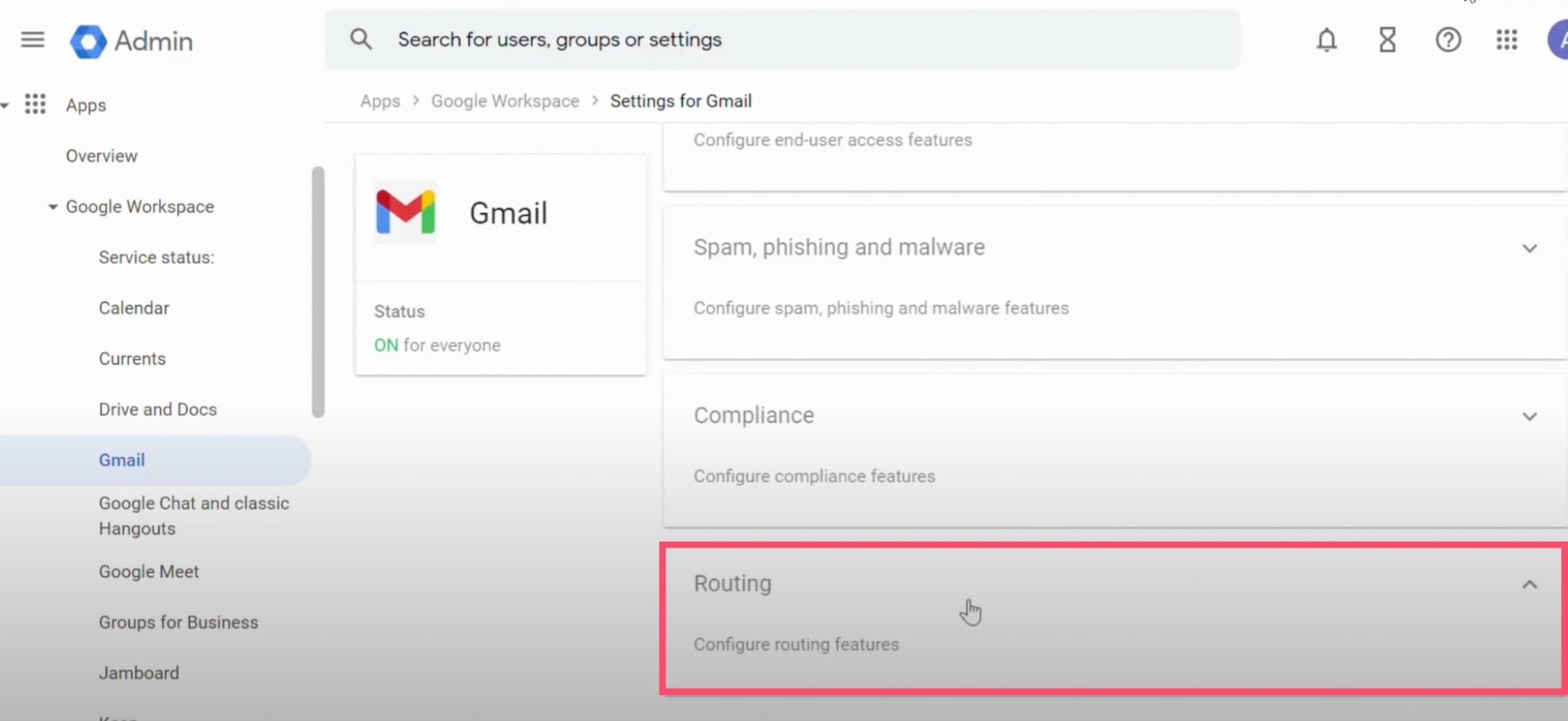Click the Gmail title in status card

tap(509, 213)
